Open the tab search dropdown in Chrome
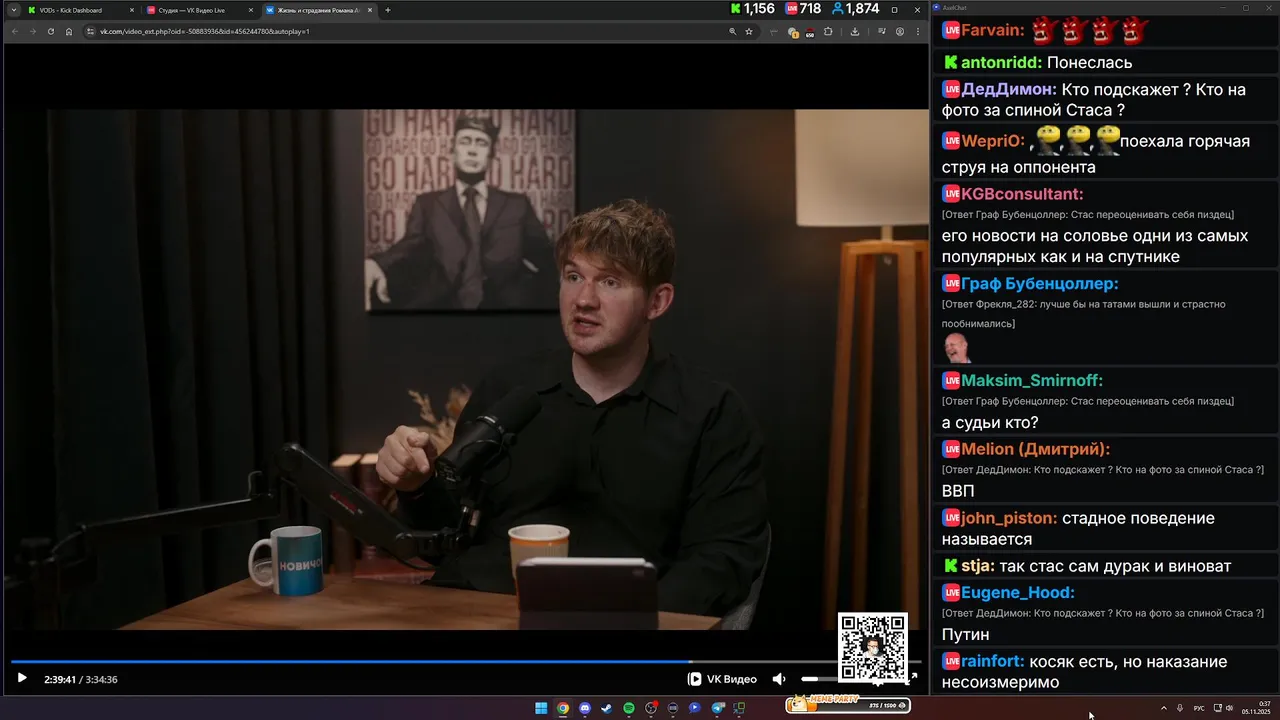The width and height of the screenshot is (1280, 720). coord(13,10)
